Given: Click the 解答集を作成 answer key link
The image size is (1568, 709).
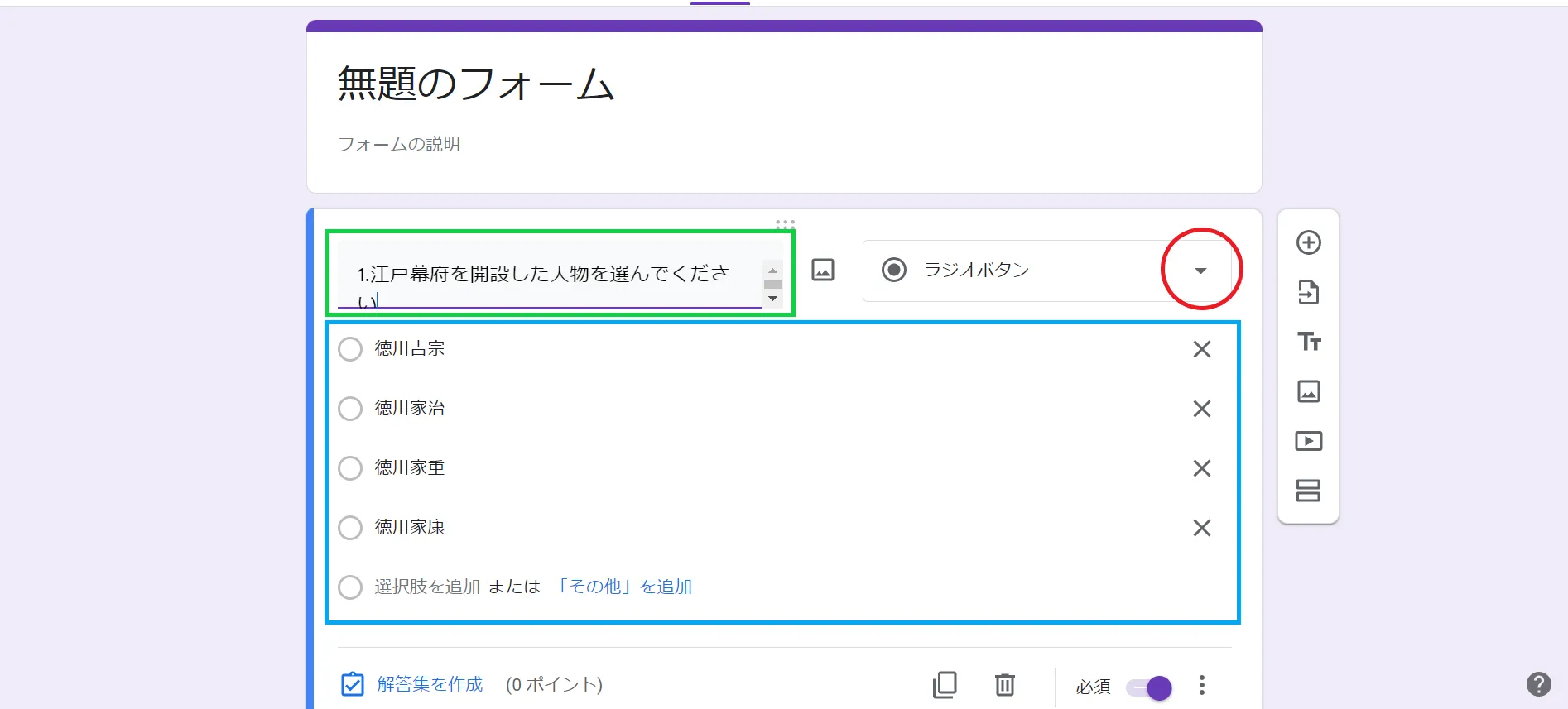Looking at the screenshot, I should (429, 684).
